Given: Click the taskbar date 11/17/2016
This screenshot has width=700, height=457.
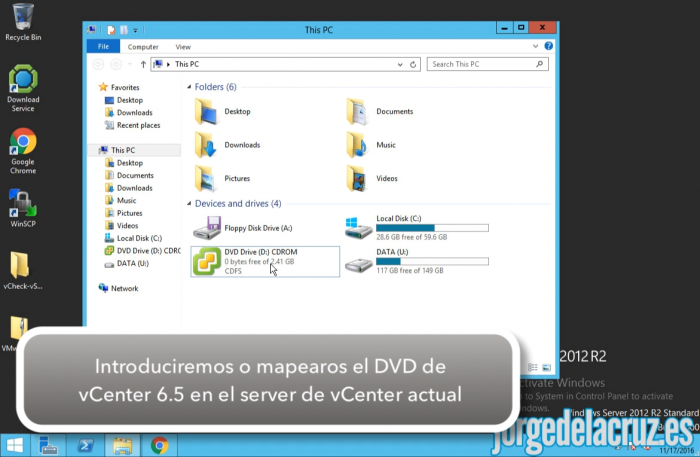Looking at the screenshot, I should [x=677, y=451].
